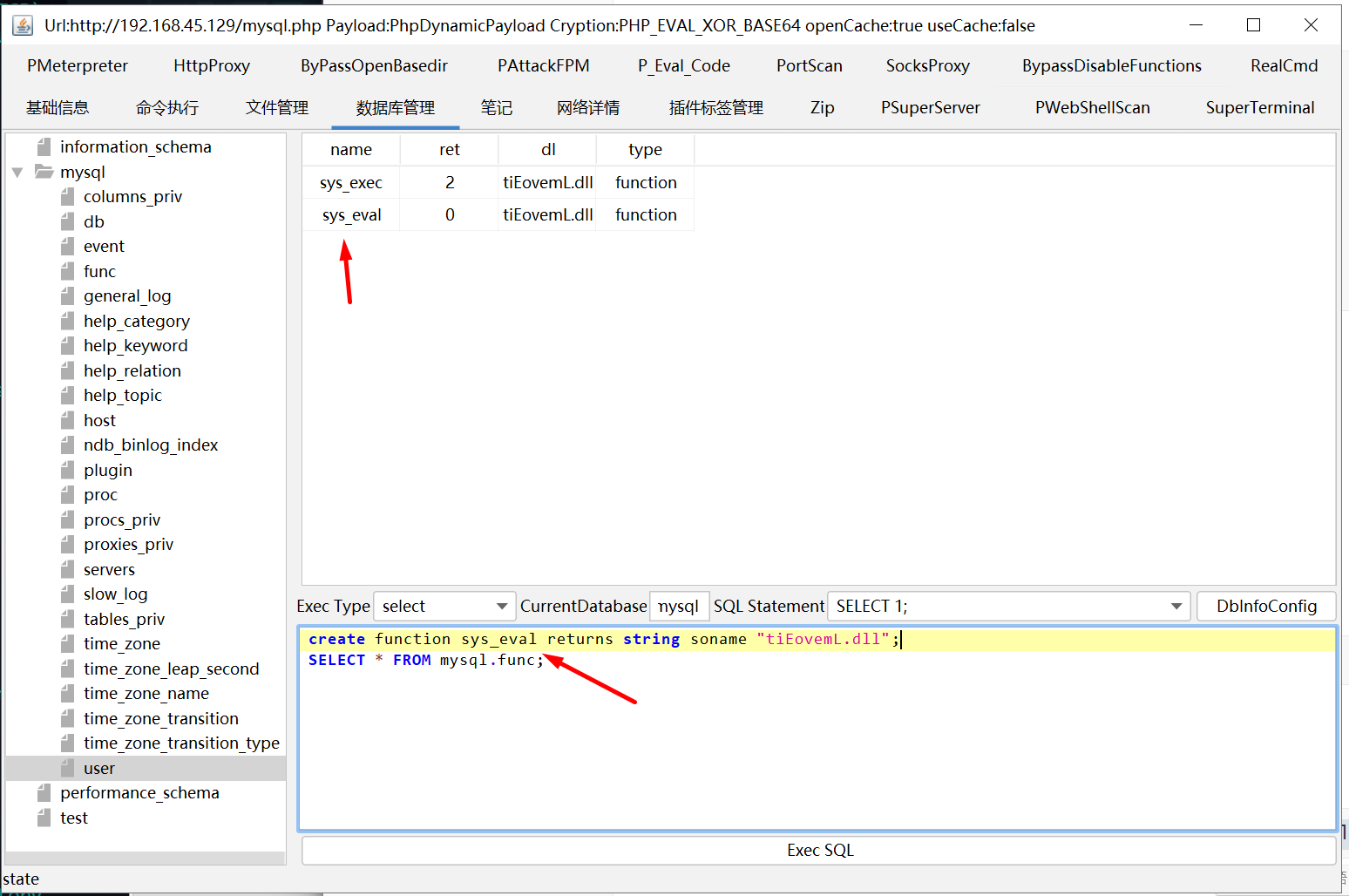The image size is (1349, 896).
Task: Select the sys_exec row name cell
Action: coord(351,182)
